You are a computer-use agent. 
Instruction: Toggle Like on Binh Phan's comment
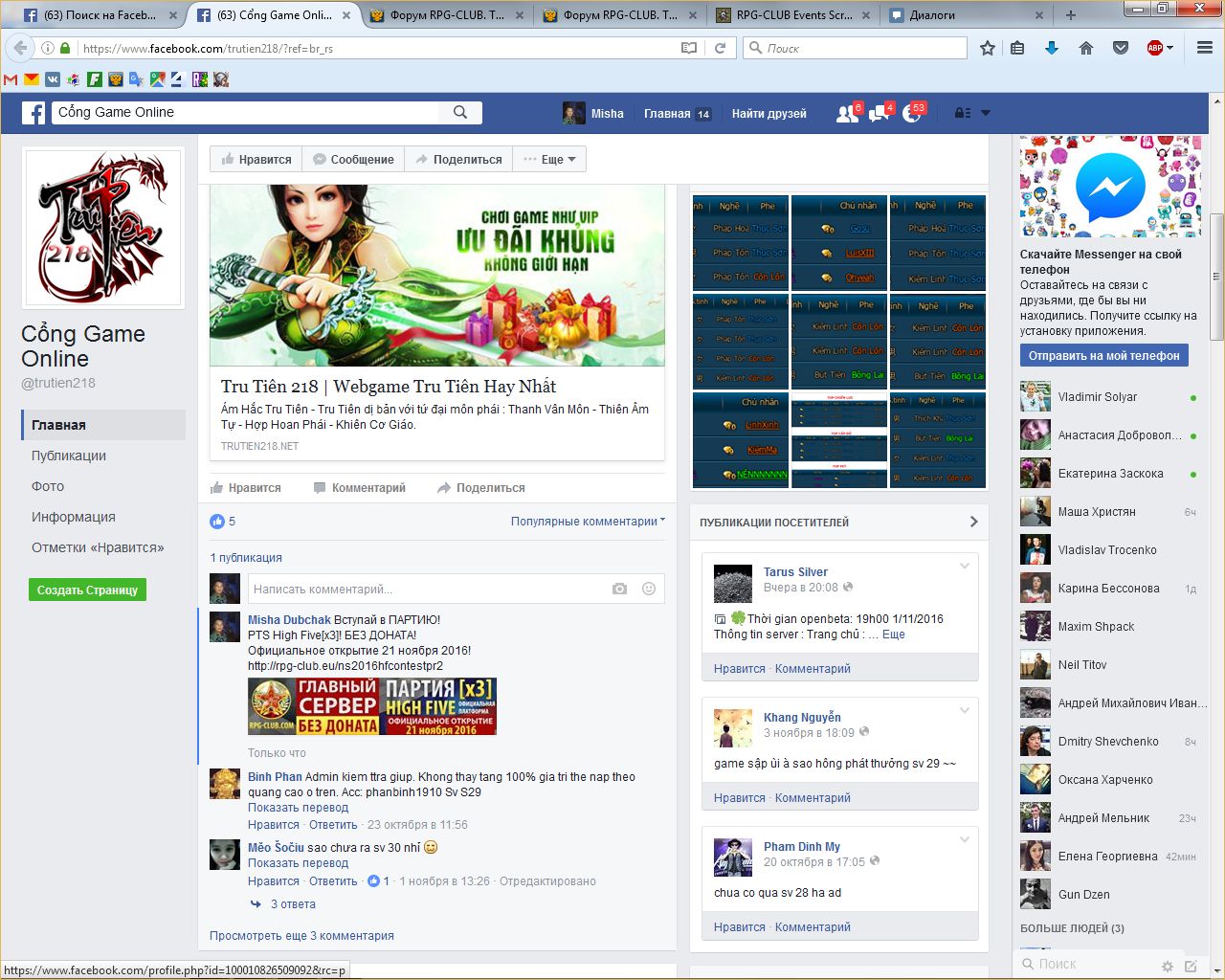273,825
